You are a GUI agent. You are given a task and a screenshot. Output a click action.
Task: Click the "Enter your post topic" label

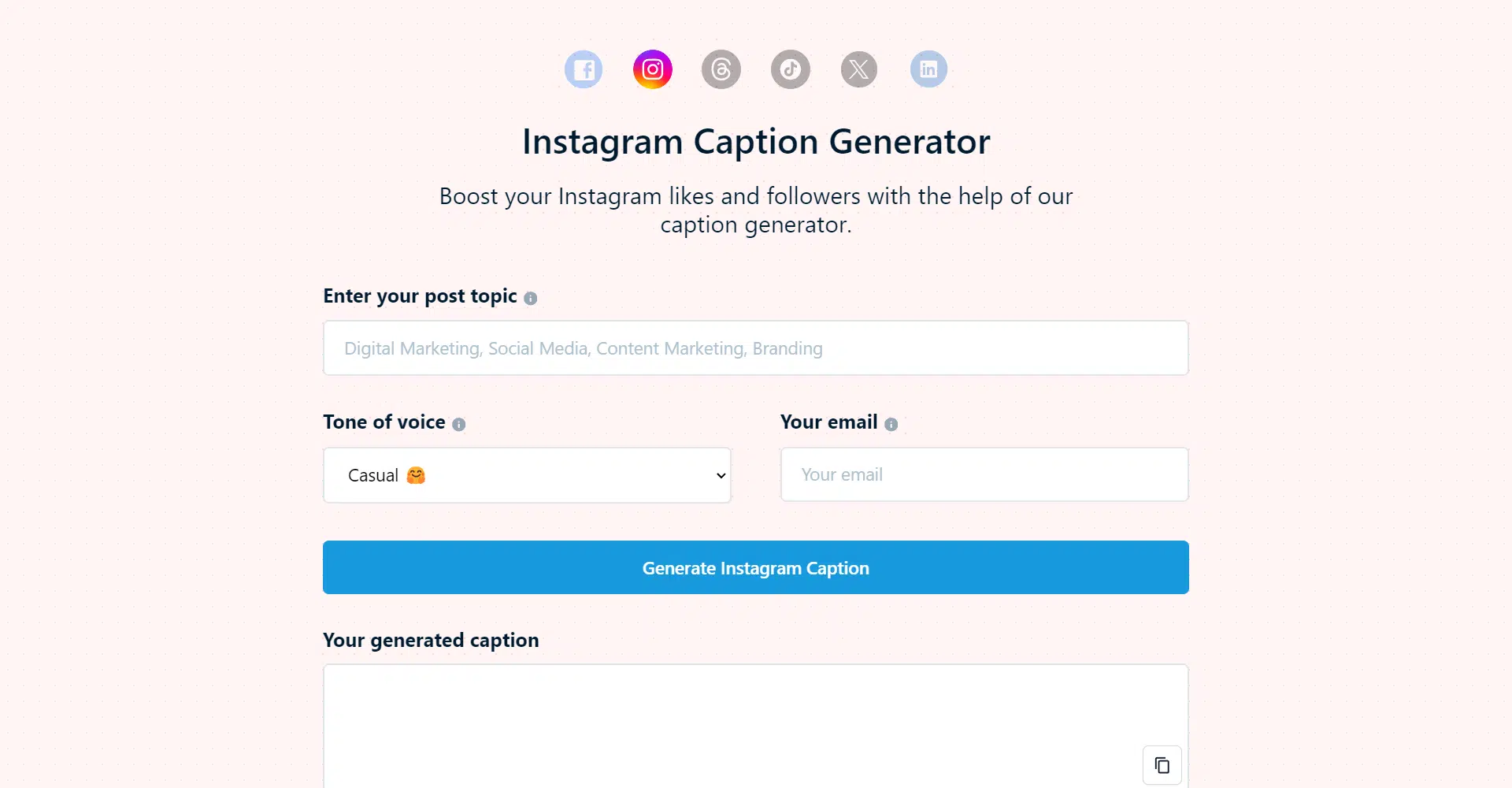[x=420, y=296]
